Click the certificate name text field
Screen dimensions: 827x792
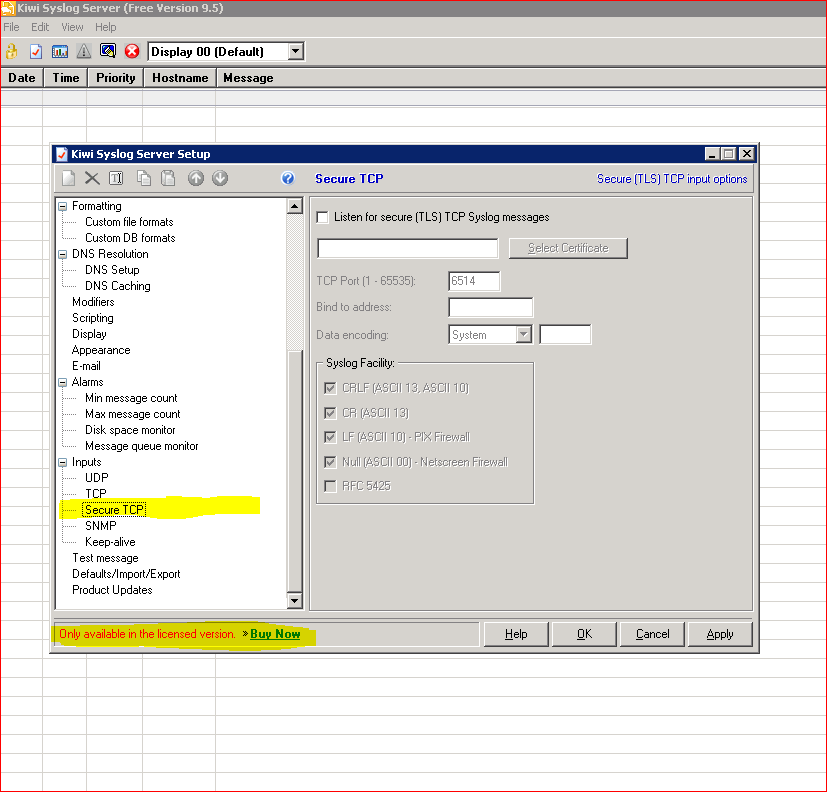tap(407, 248)
